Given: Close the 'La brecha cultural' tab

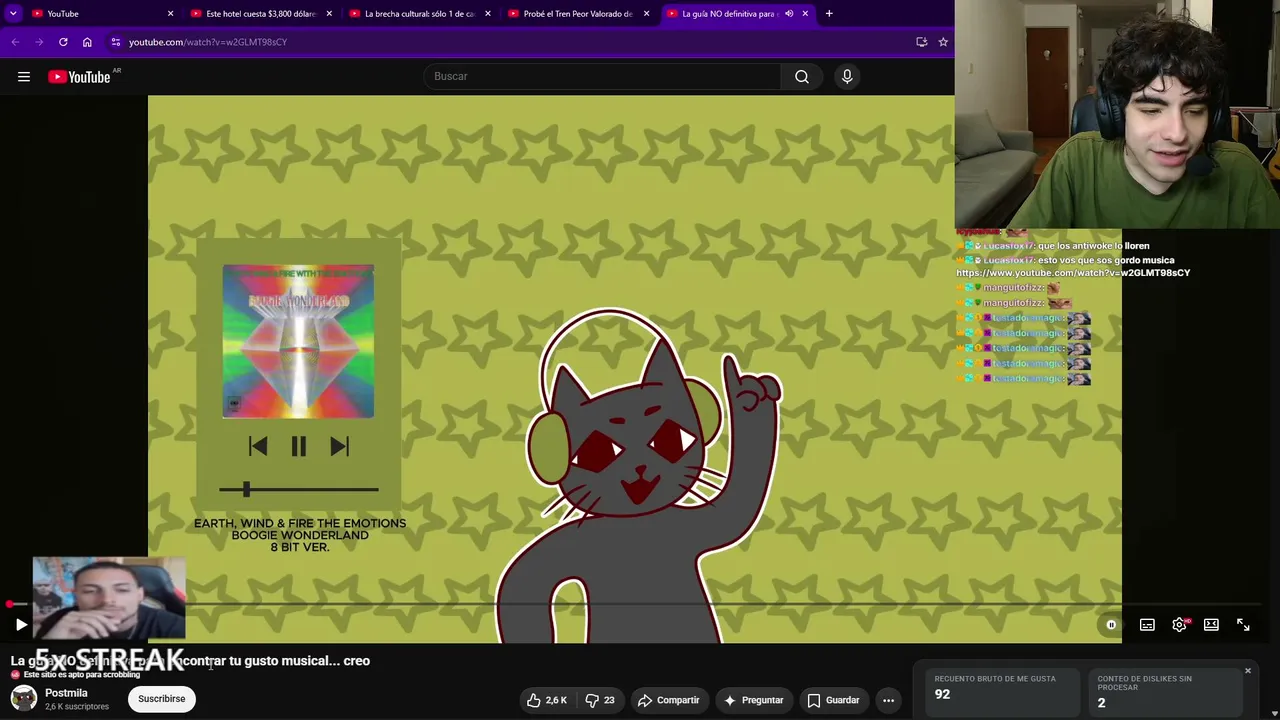Looking at the screenshot, I should 488,14.
